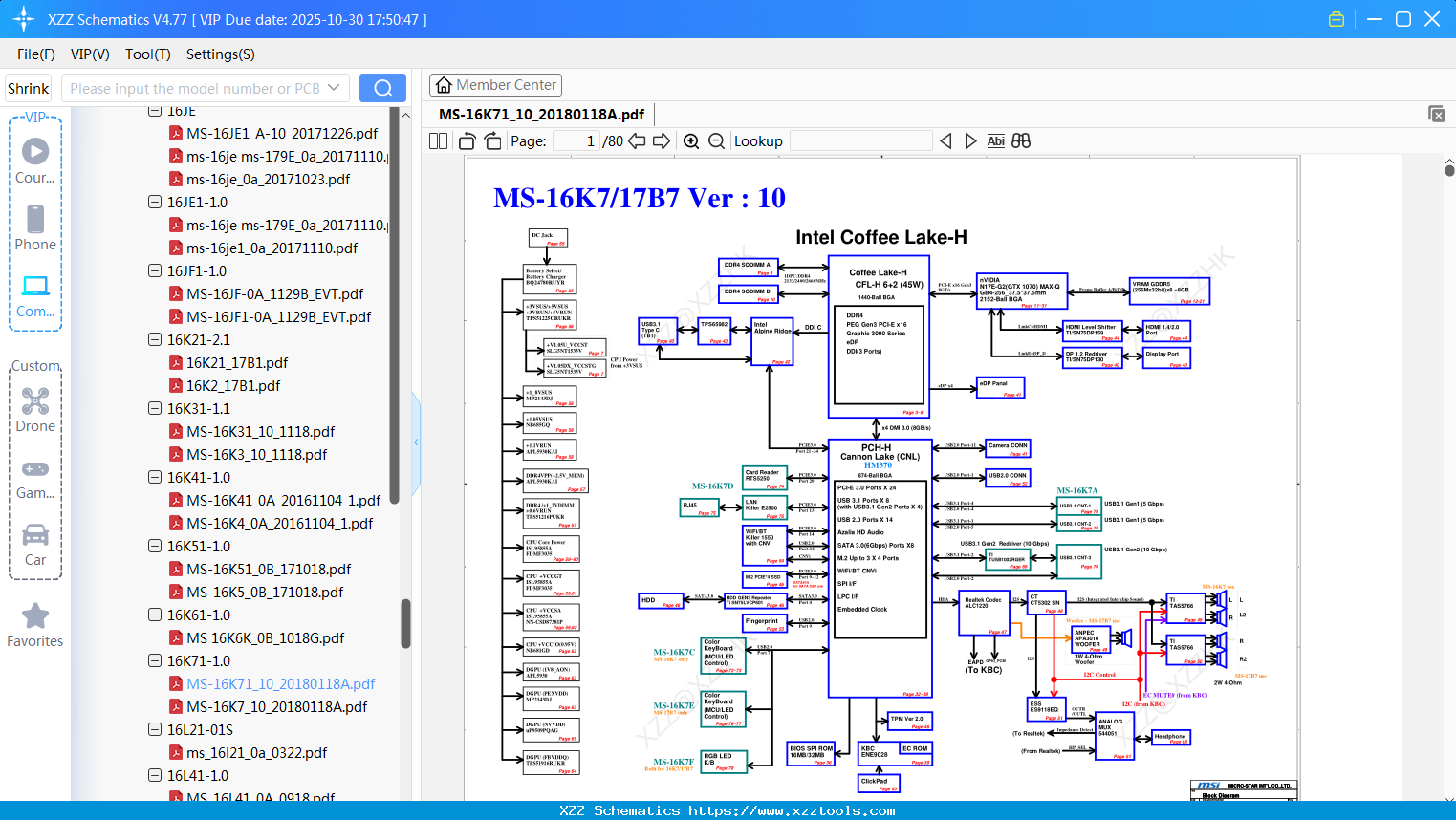
Task: Zoom in on the schematic
Action: point(691,141)
